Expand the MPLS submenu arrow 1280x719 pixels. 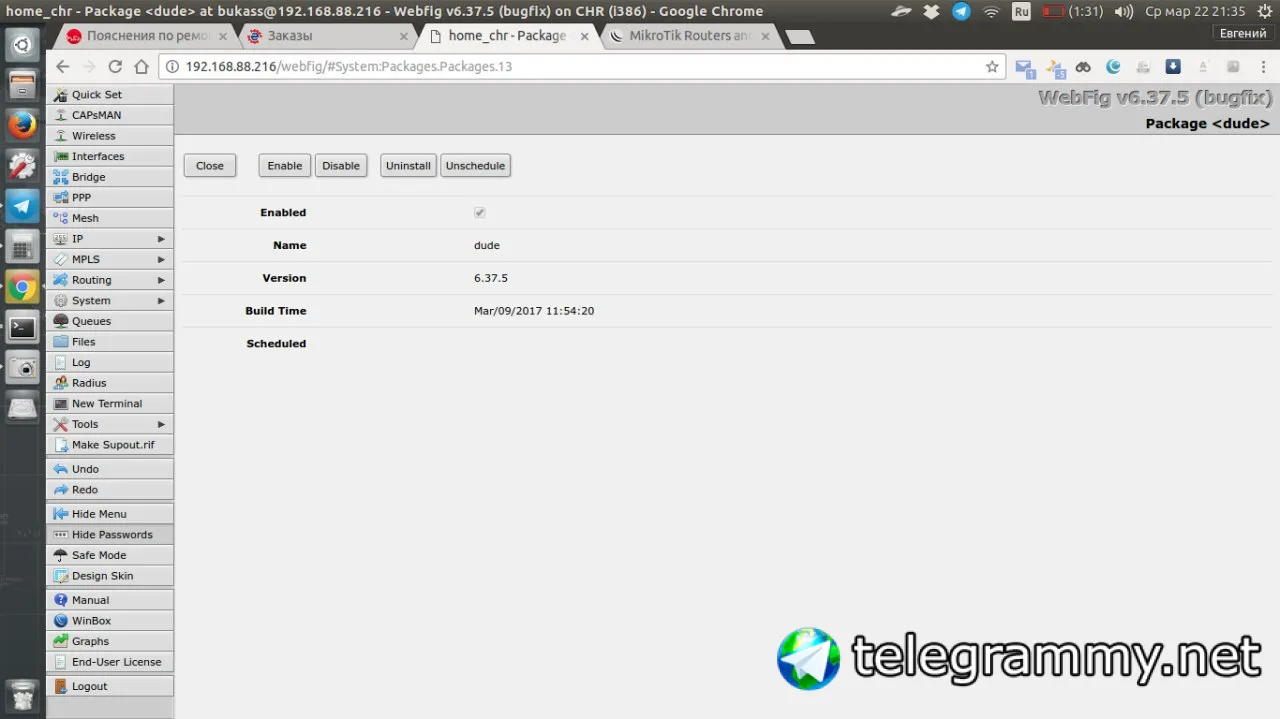click(x=161, y=260)
